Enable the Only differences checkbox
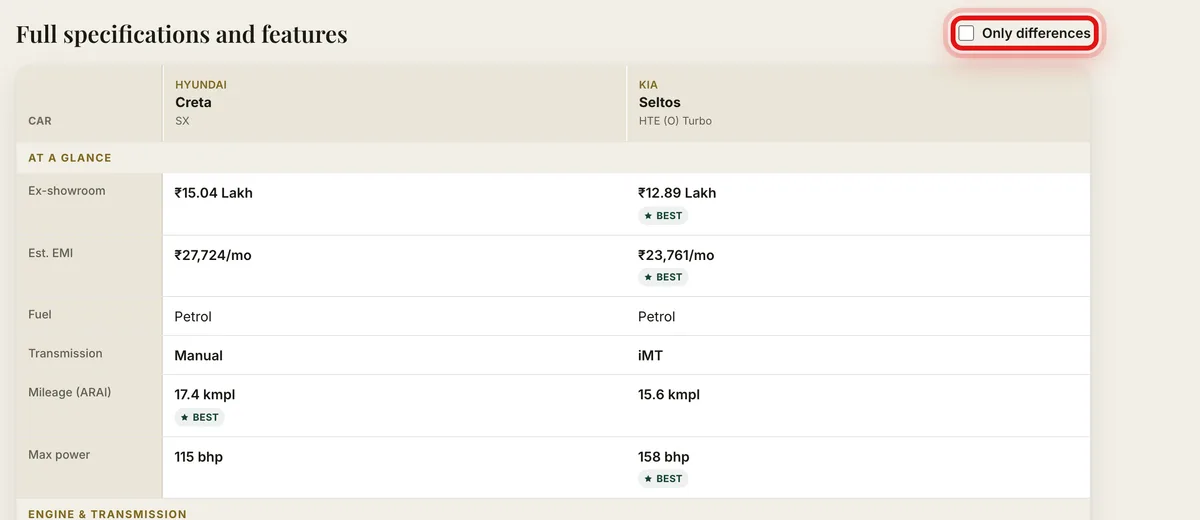Image resolution: width=1200 pixels, height=520 pixels. pos(966,33)
